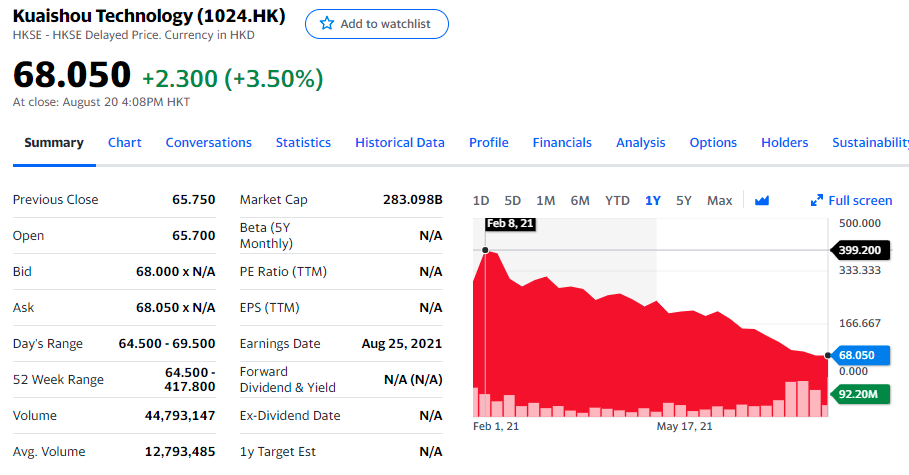
Task: Click the Bid value 68.000 x N/A
Action: coord(176,271)
